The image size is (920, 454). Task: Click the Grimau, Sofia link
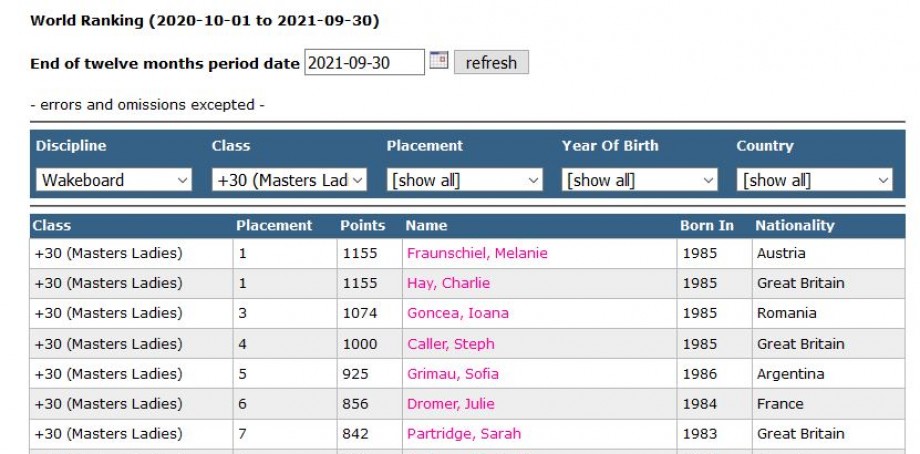coord(452,374)
